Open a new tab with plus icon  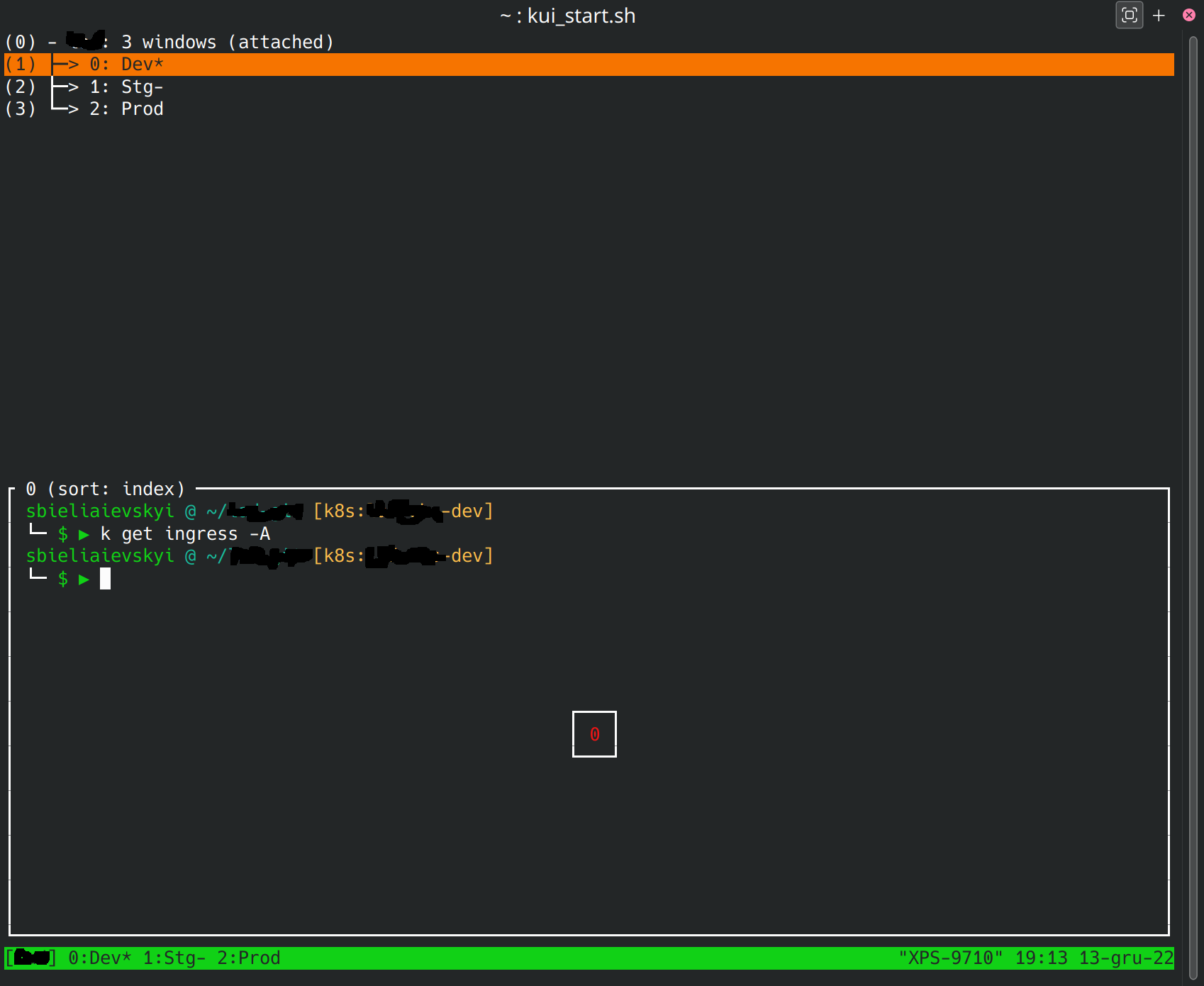[1159, 15]
